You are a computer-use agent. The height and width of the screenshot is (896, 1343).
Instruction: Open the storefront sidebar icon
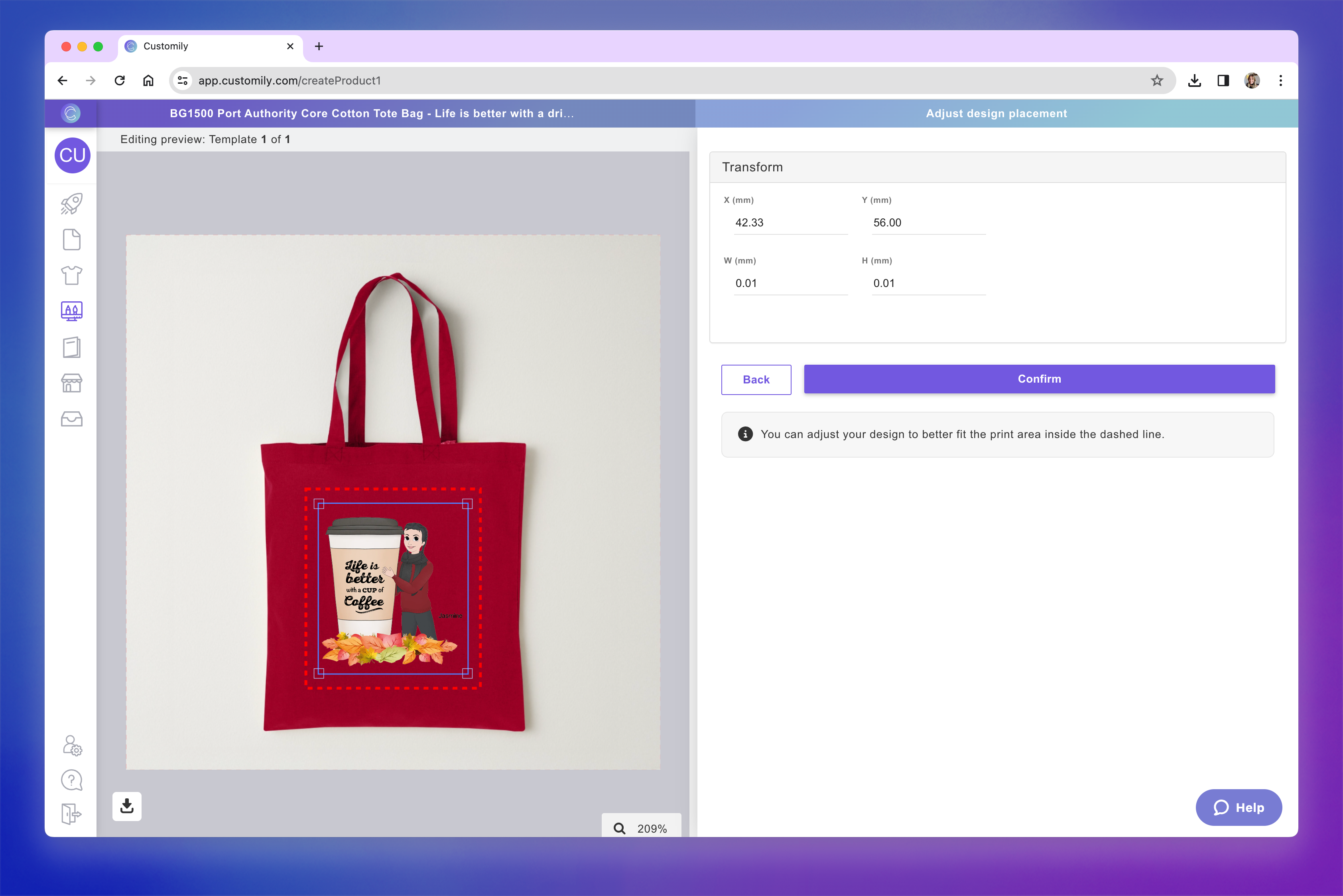click(x=71, y=383)
